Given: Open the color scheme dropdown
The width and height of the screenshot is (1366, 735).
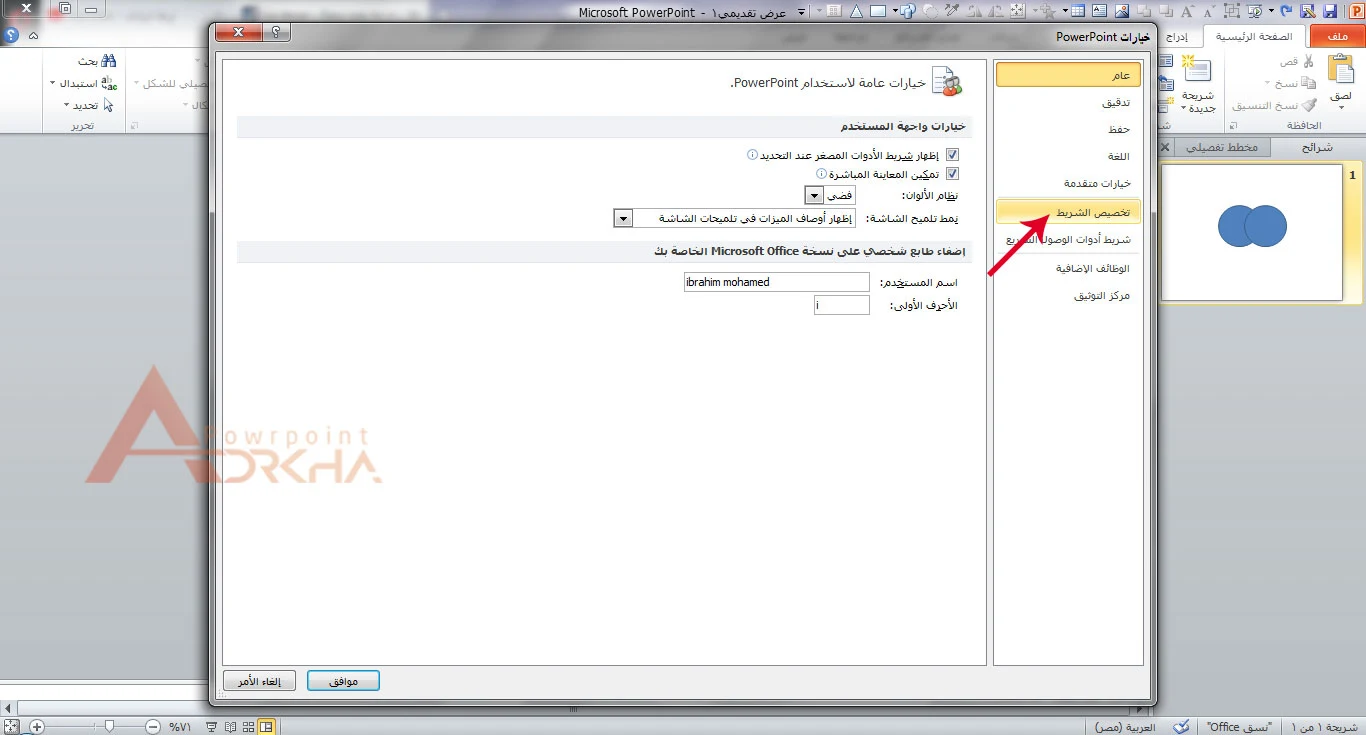Looking at the screenshot, I should (x=813, y=195).
